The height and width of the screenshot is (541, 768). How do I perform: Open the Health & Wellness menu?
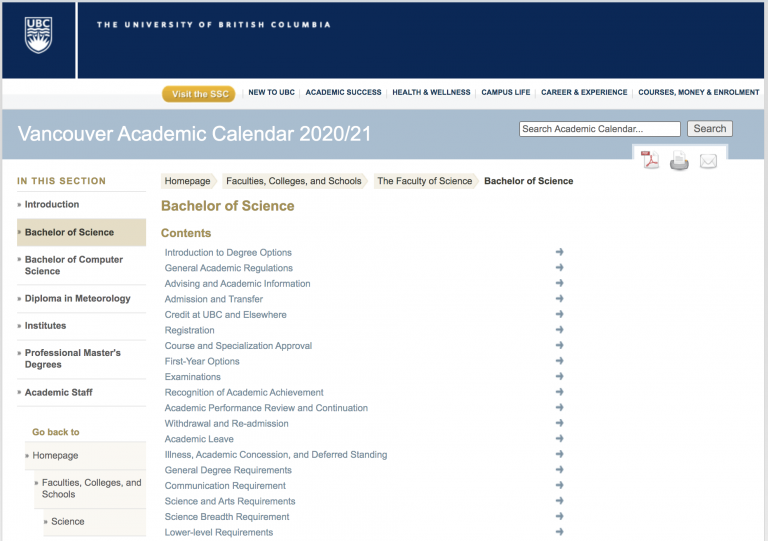(431, 93)
